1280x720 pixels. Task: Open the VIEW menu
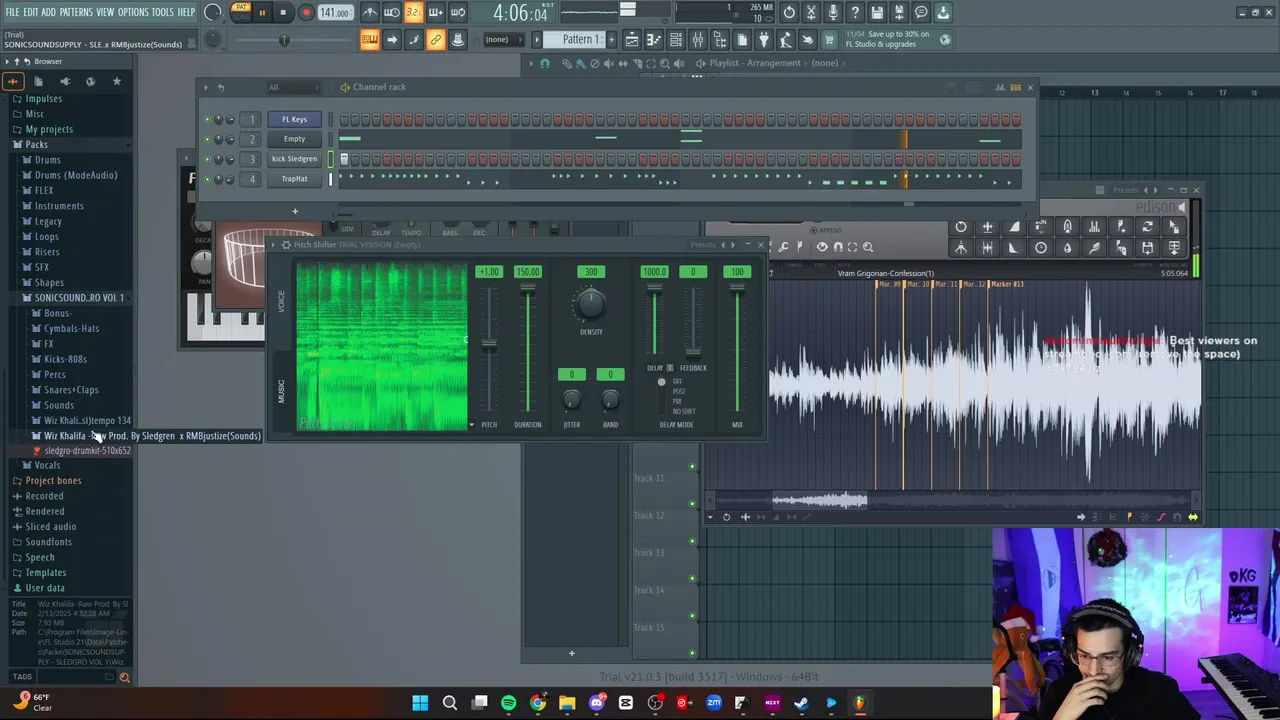tap(105, 12)
